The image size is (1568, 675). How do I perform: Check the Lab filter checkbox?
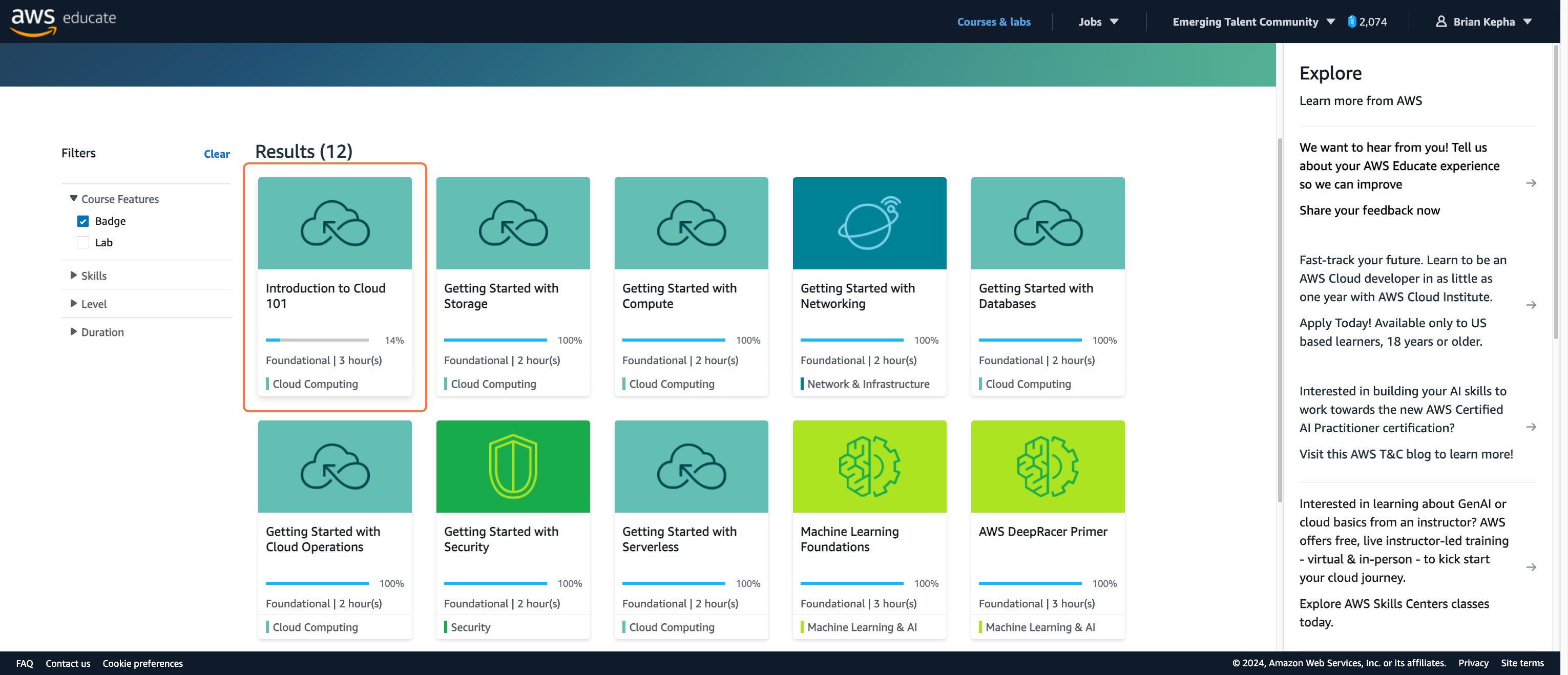coord(83,242)
